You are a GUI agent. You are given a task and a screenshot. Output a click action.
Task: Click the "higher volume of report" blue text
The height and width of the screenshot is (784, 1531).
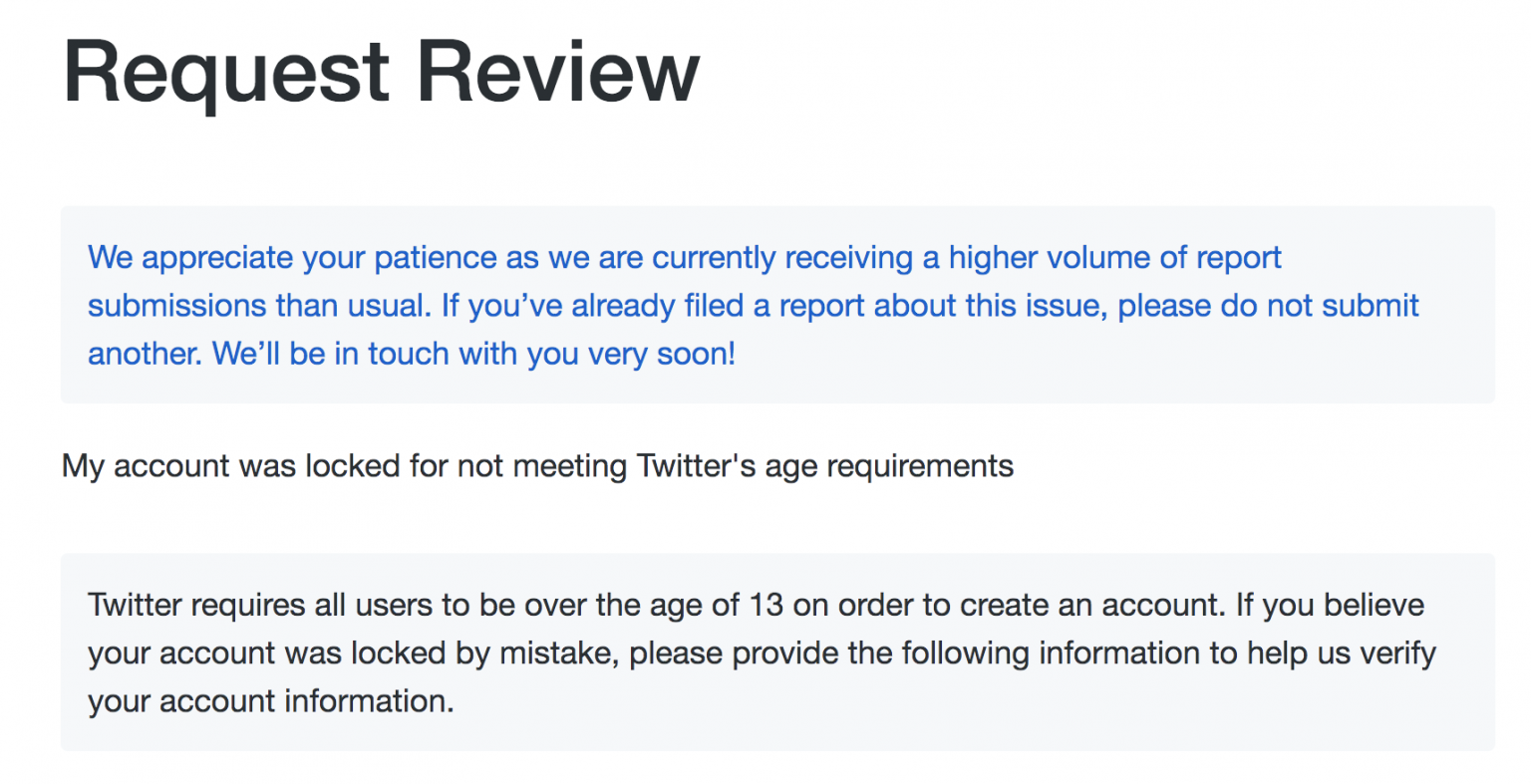1114,257
